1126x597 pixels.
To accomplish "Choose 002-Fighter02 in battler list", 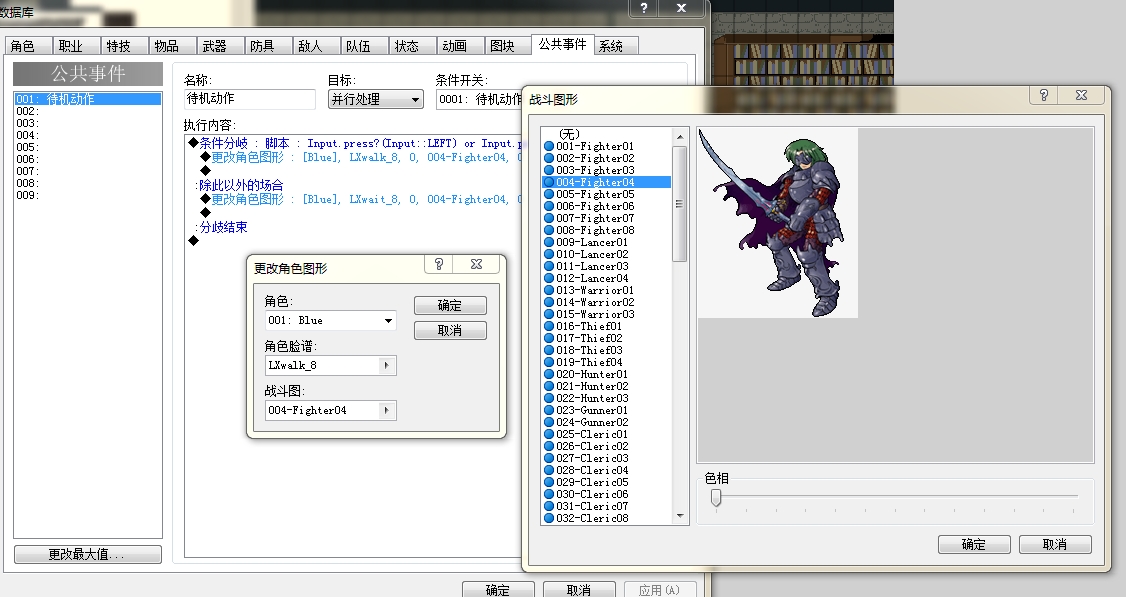I will [x=595, y=159].
